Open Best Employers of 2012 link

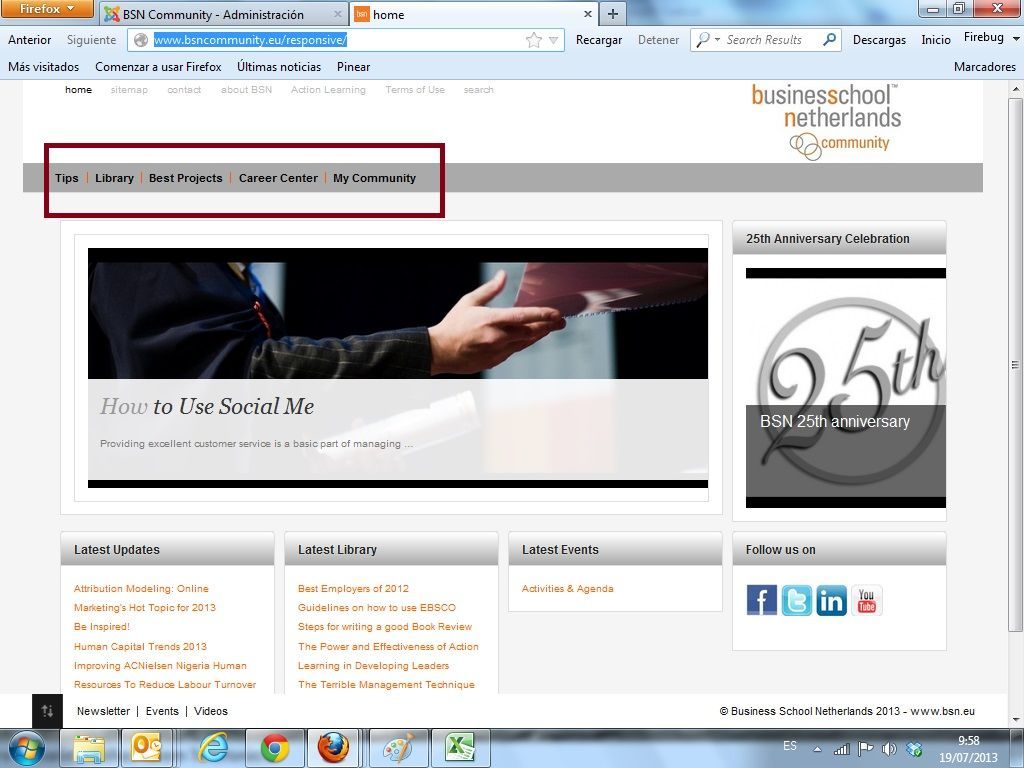coord(353,588)
